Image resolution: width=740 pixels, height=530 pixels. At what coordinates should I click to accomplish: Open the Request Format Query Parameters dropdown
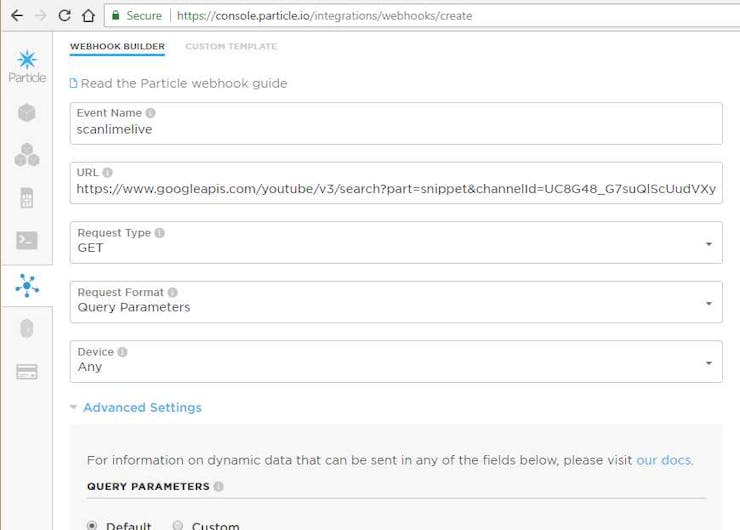point(396,302)
